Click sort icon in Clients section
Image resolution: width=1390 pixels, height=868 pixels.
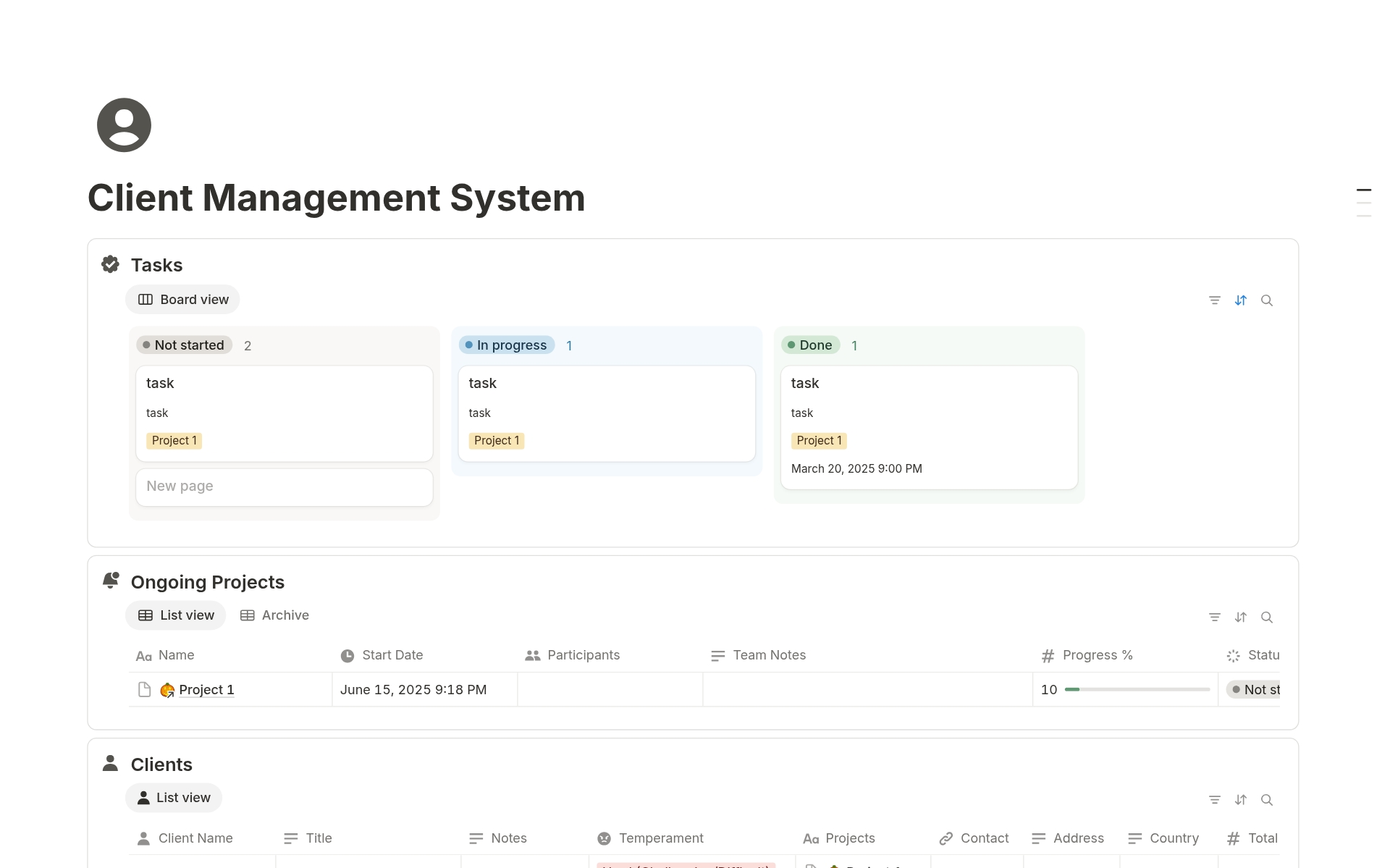tap(1240, 800)
